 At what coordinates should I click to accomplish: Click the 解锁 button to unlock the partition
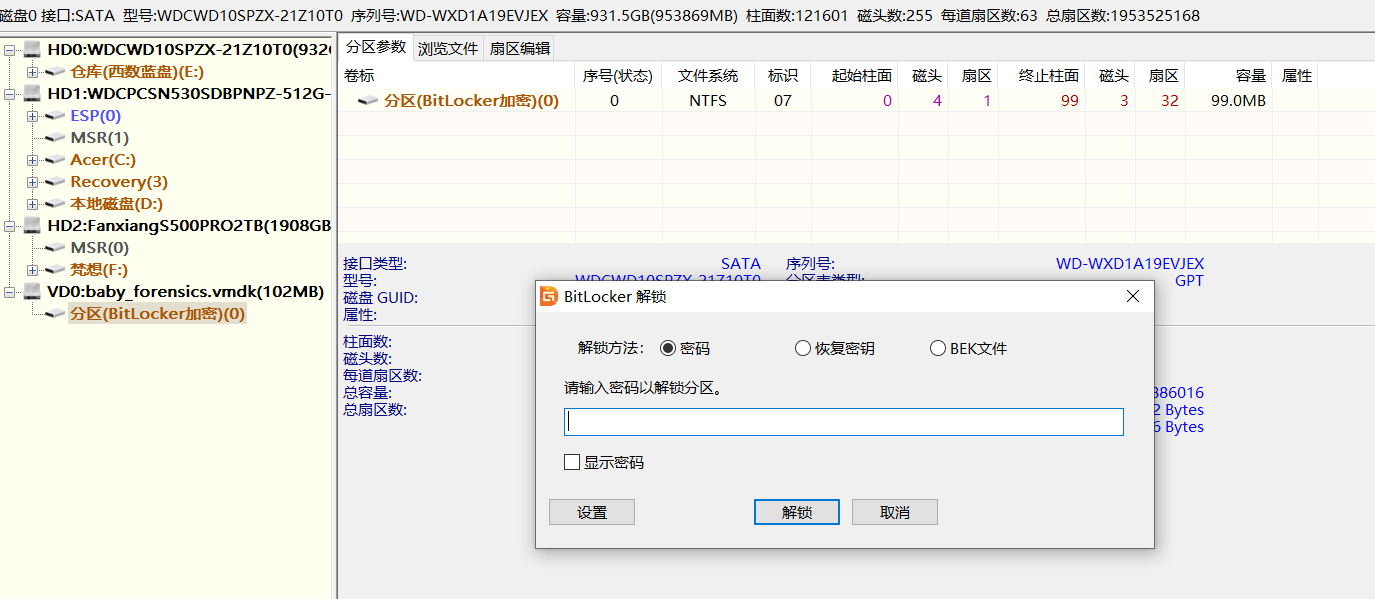tap(797, 512)
